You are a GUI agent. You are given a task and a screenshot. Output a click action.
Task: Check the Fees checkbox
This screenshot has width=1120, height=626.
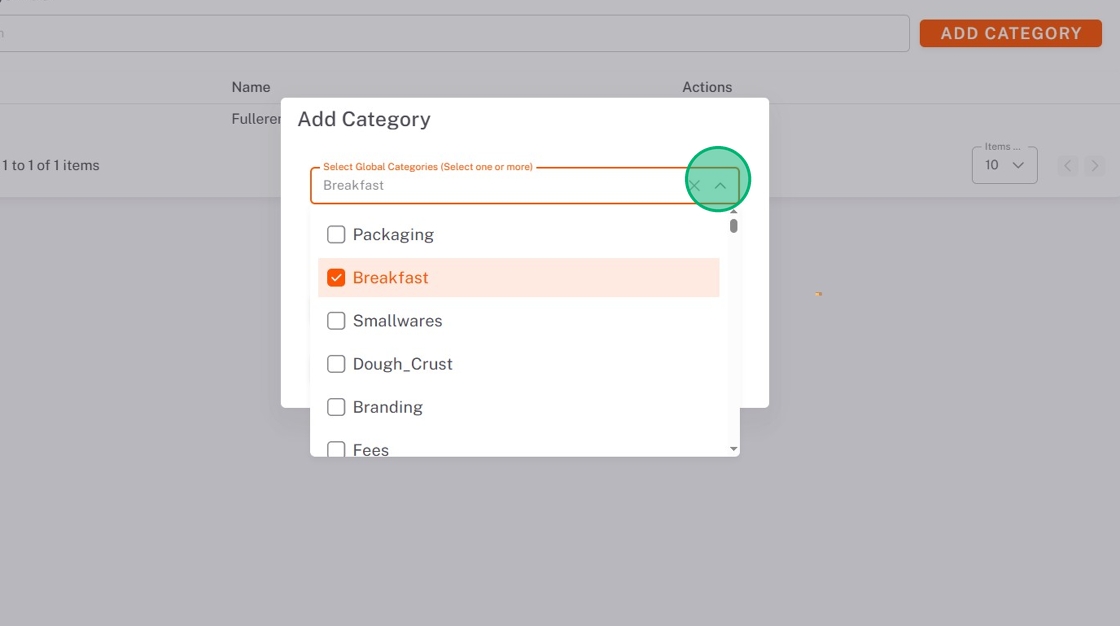[x=336, y=449]
